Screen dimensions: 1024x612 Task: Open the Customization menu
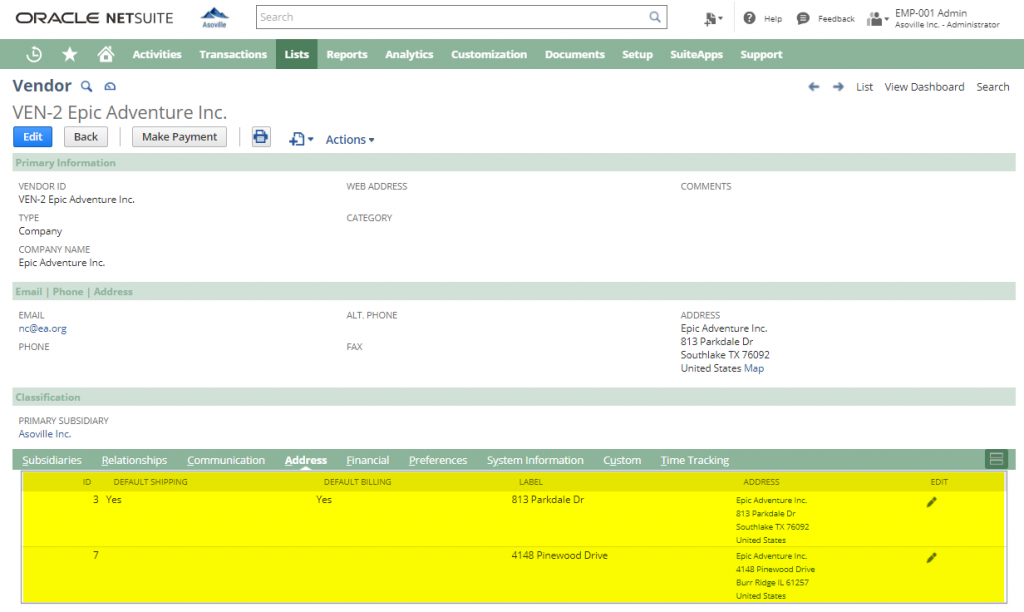click(x=488, y=54)
